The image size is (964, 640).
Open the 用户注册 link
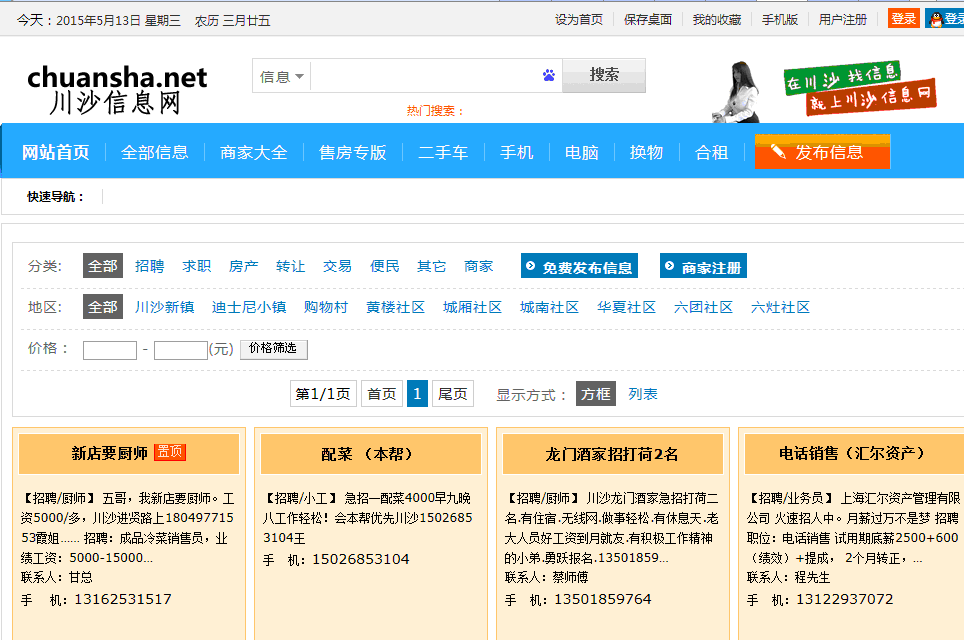point(842,19)
